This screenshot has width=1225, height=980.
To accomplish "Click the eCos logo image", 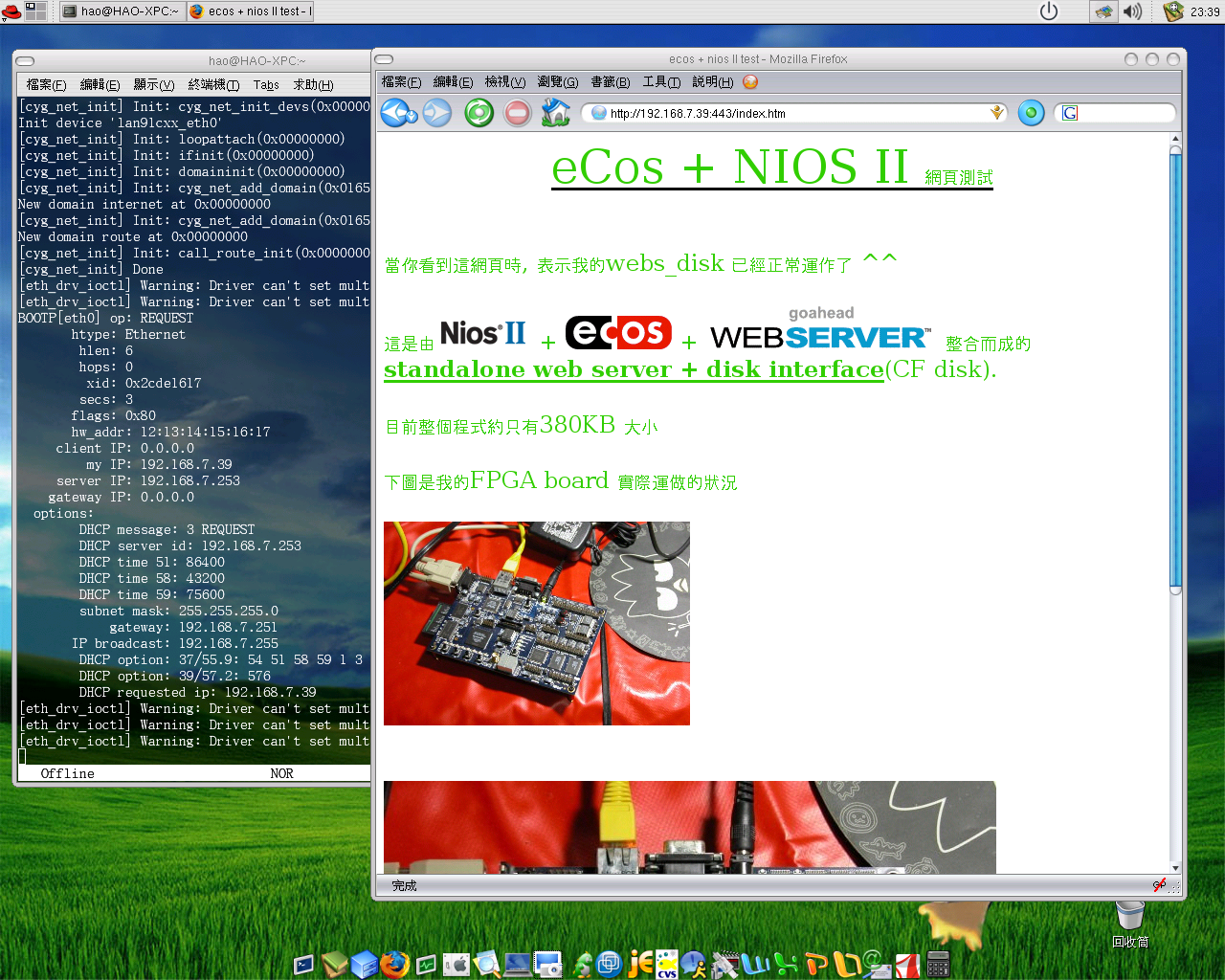I will pos(618,333).
